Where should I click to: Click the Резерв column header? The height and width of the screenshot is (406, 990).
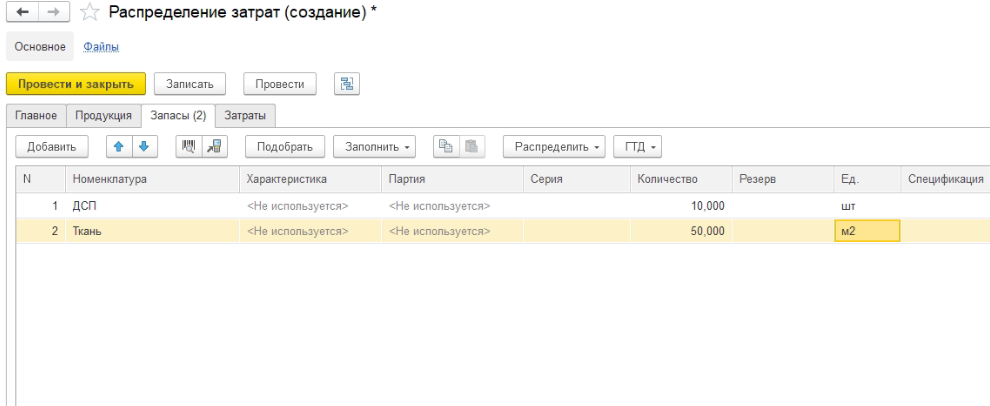(783, 179)
